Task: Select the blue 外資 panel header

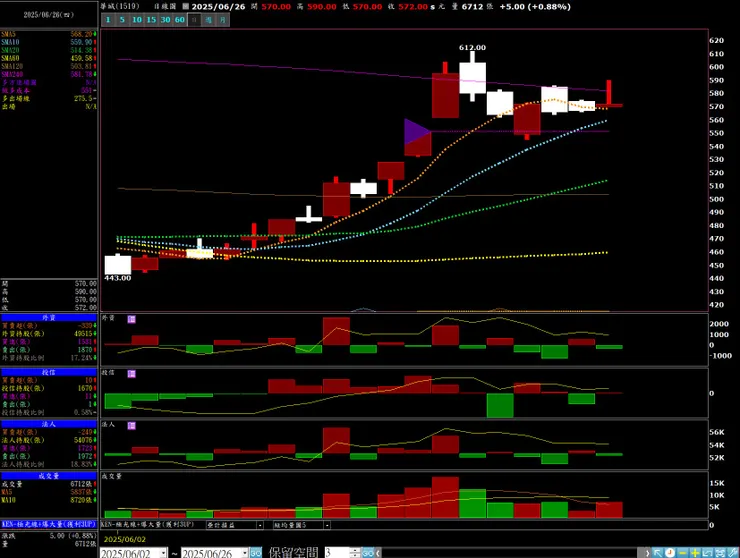Action: point(49,318)
